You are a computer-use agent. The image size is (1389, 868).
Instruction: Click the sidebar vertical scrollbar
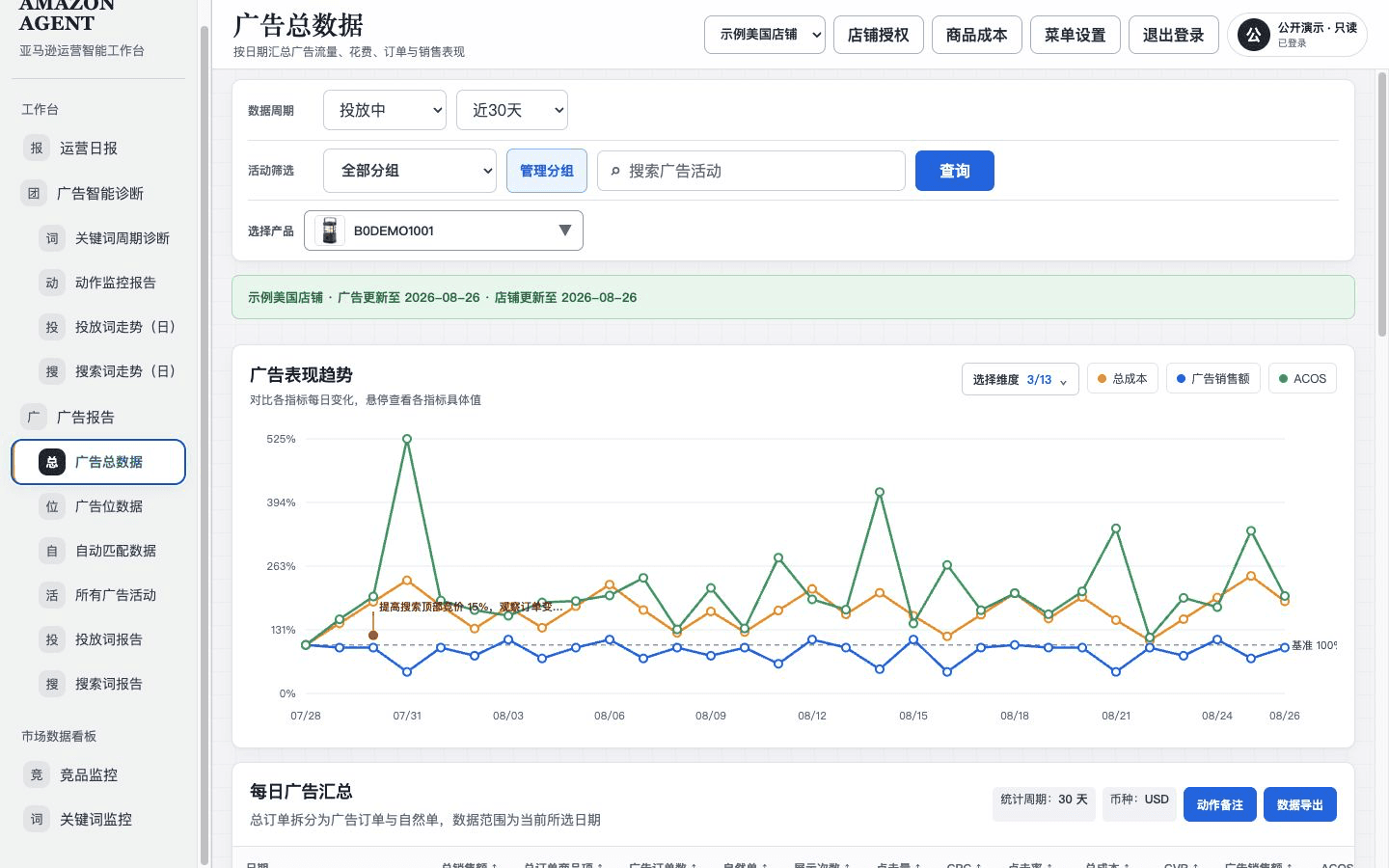point(204,444)
